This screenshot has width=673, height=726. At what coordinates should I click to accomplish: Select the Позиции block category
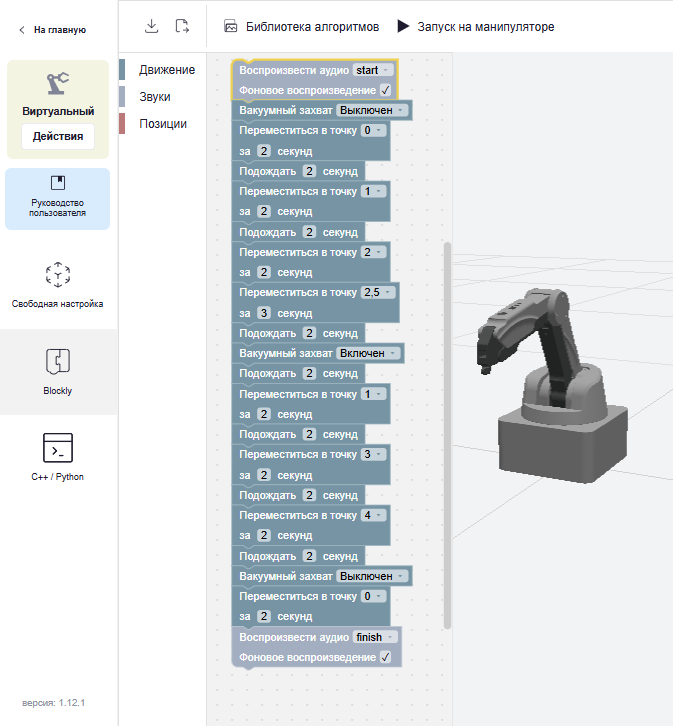[162, 124]
